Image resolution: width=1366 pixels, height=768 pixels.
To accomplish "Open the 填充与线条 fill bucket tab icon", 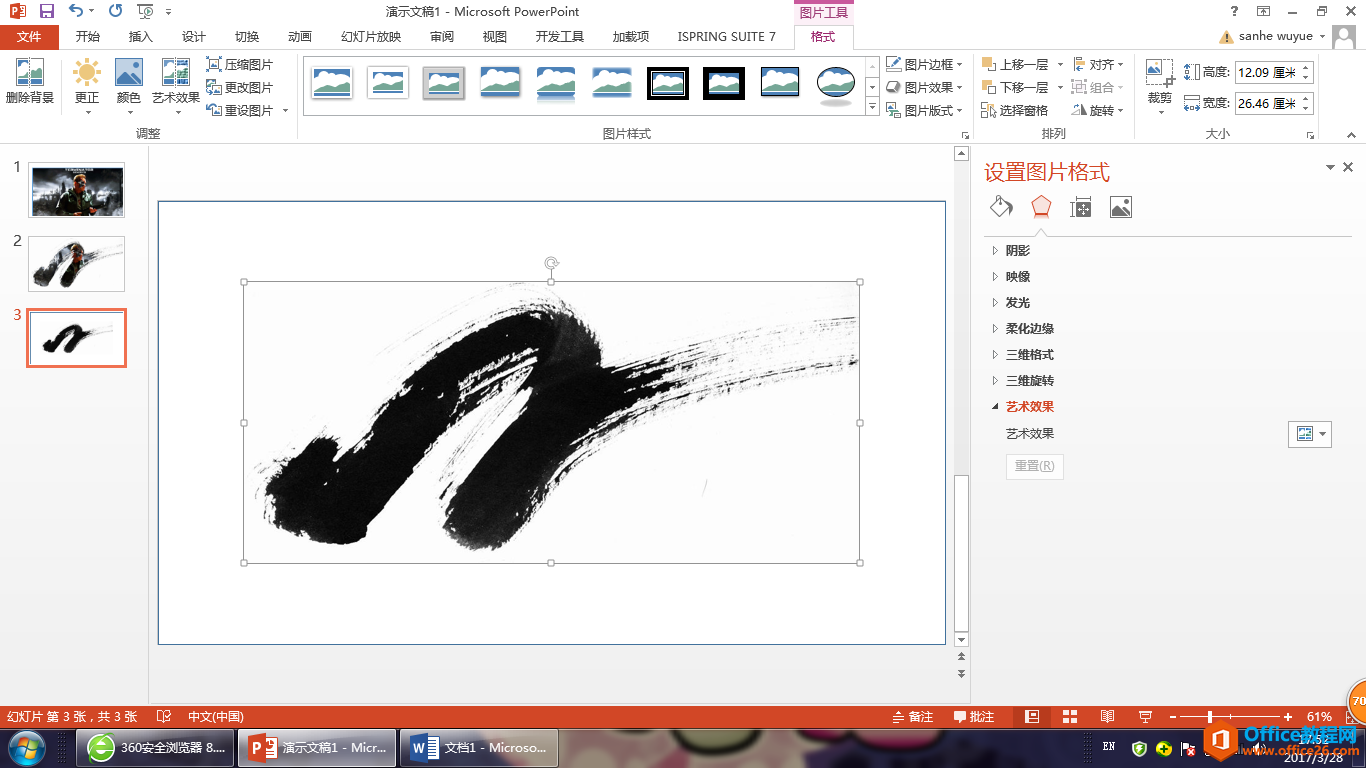I will click(x=1001, y=207).
